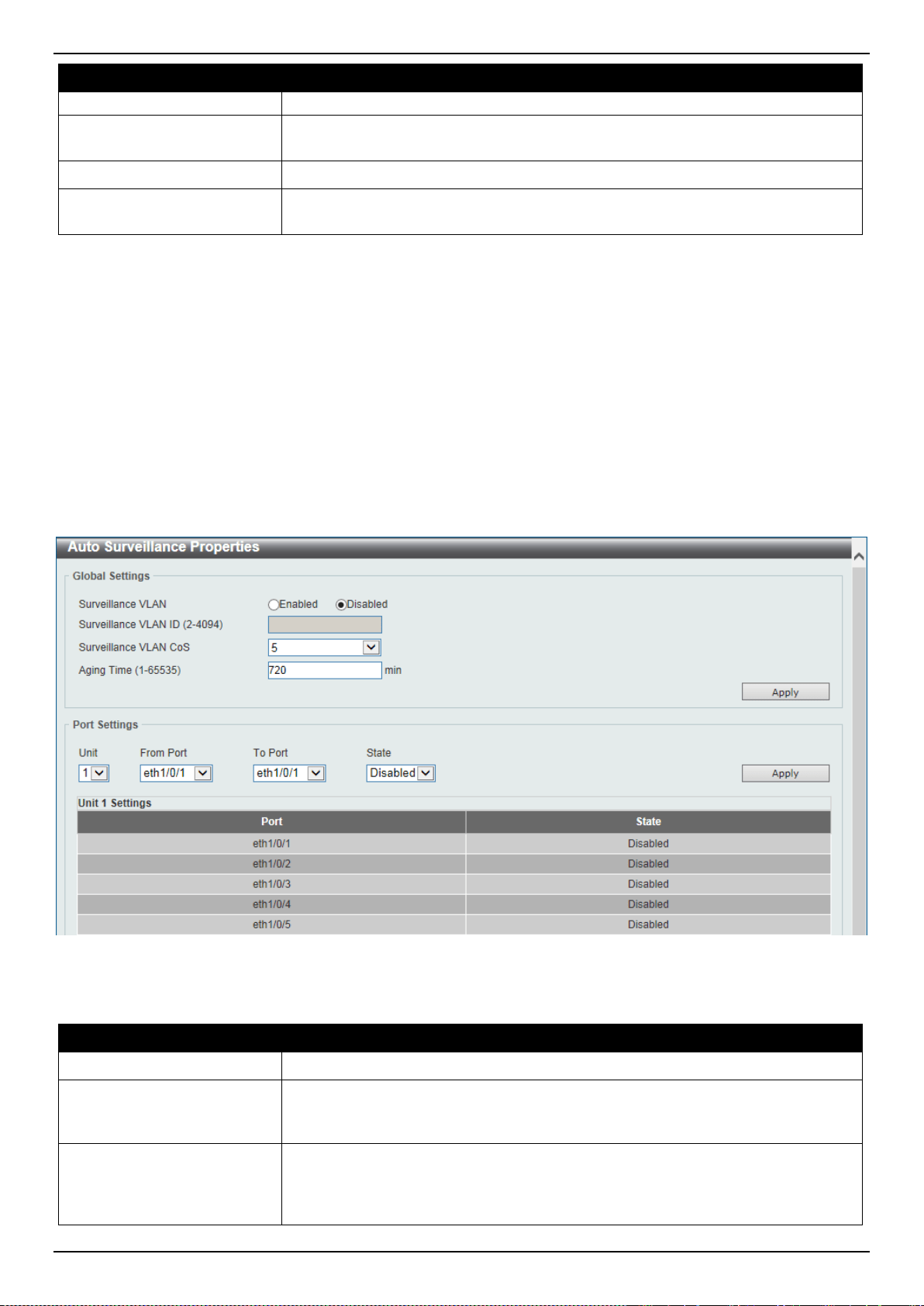This screenshot has width=924, height=1306.
Task: Select the eth1/0/1 table row cell
Action: tap(271, 844)
